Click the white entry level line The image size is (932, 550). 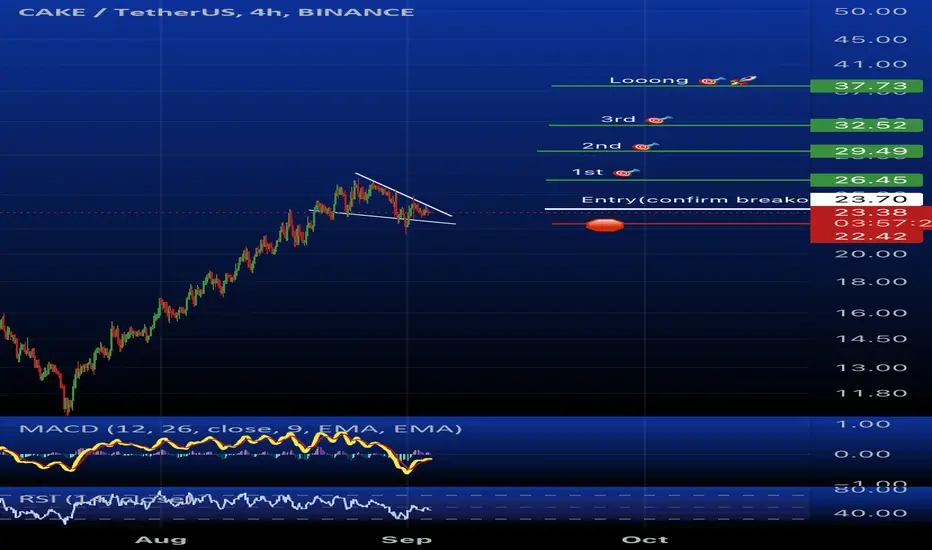[x=678, y=209]
